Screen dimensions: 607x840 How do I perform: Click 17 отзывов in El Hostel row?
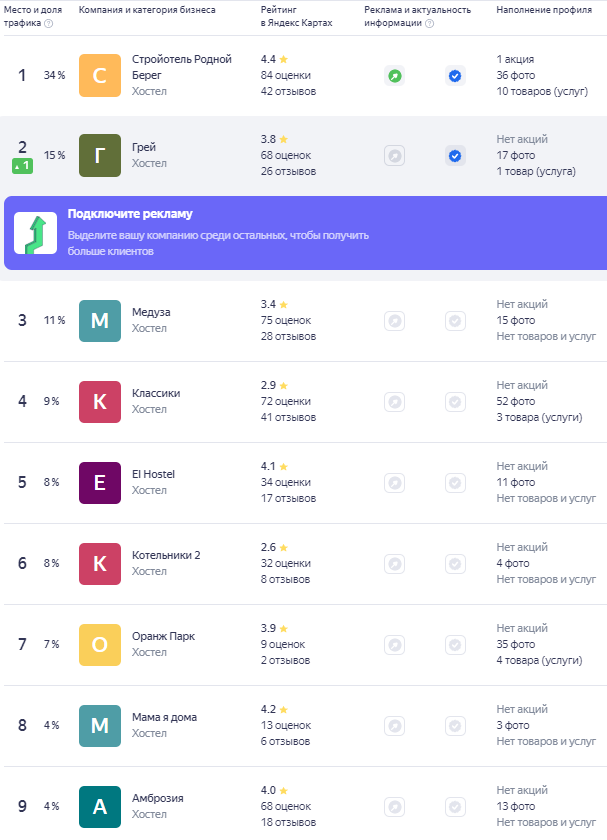[288, 498]
